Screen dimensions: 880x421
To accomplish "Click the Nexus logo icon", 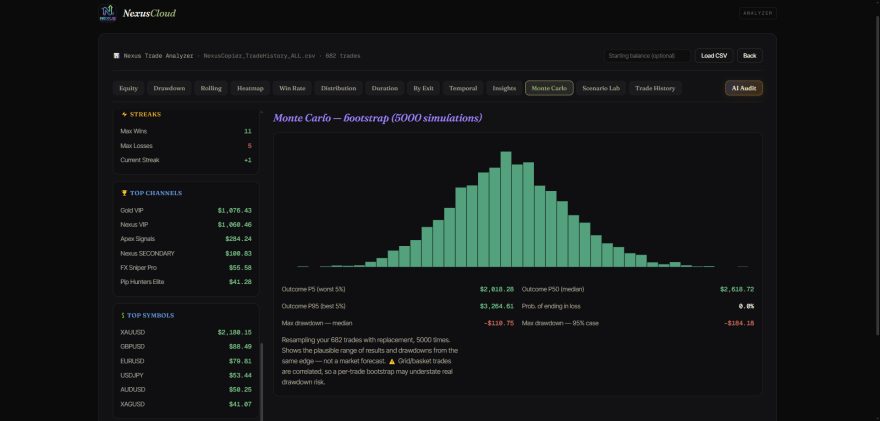I will point(107,13).
